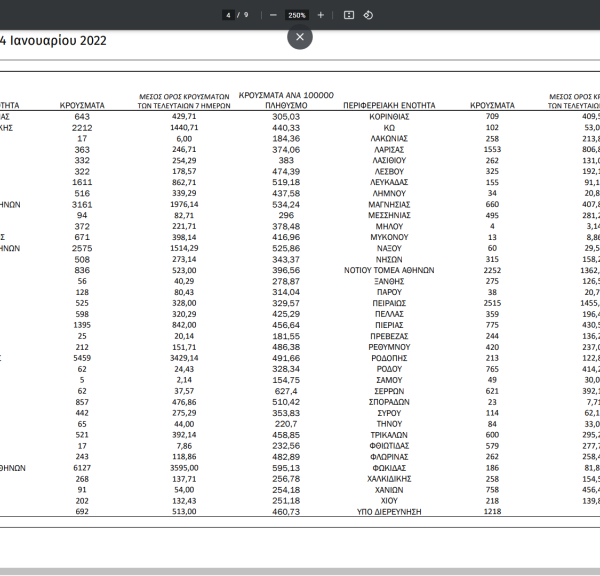The height and width of the screenshot is (576, 600).
Task: Select the 'ΧΑΛΚΙΔΙΚΗΣ' region name
Action: [389, 479]
